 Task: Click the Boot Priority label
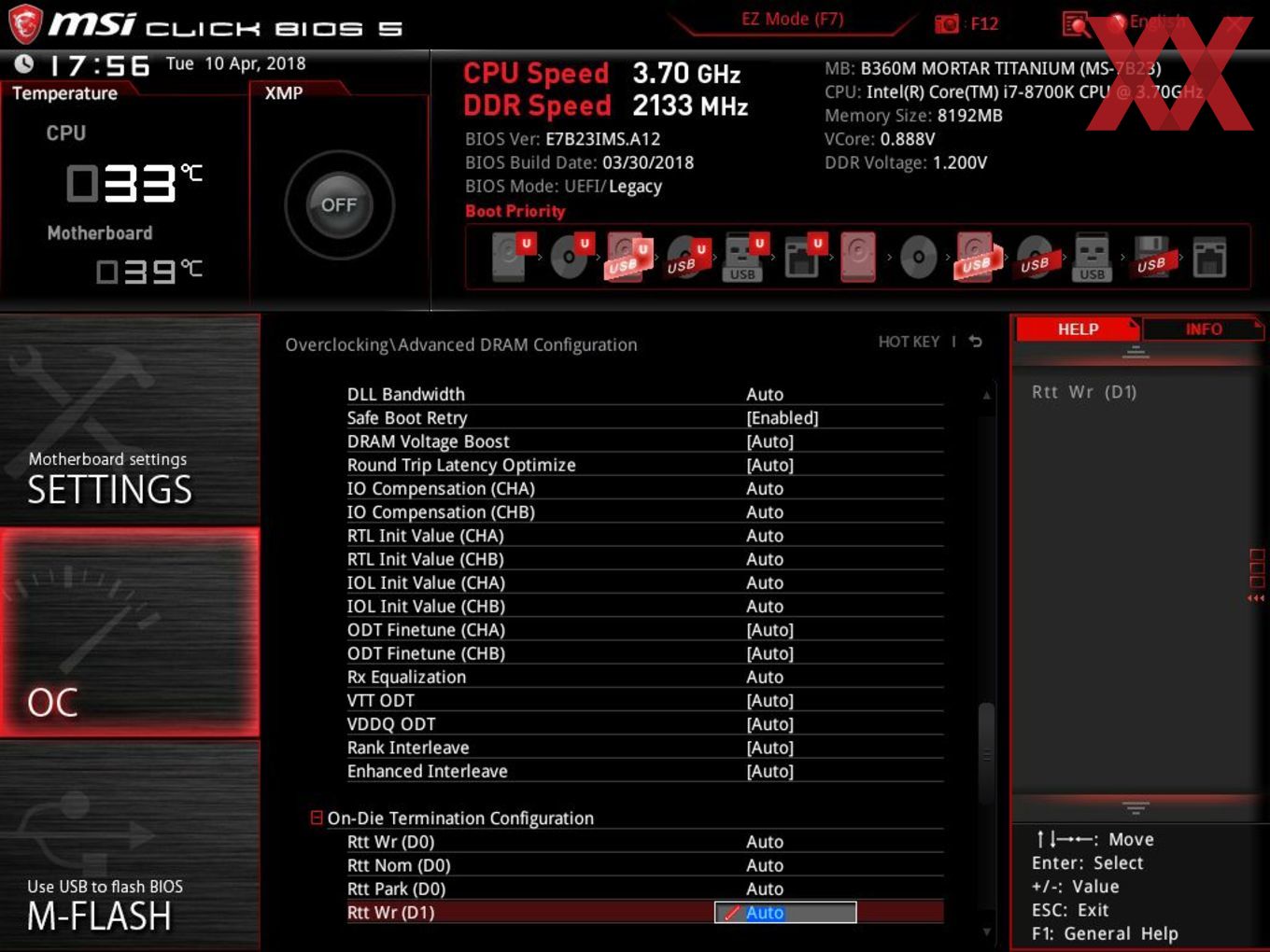pyautogui.click(x=515, y=211)
